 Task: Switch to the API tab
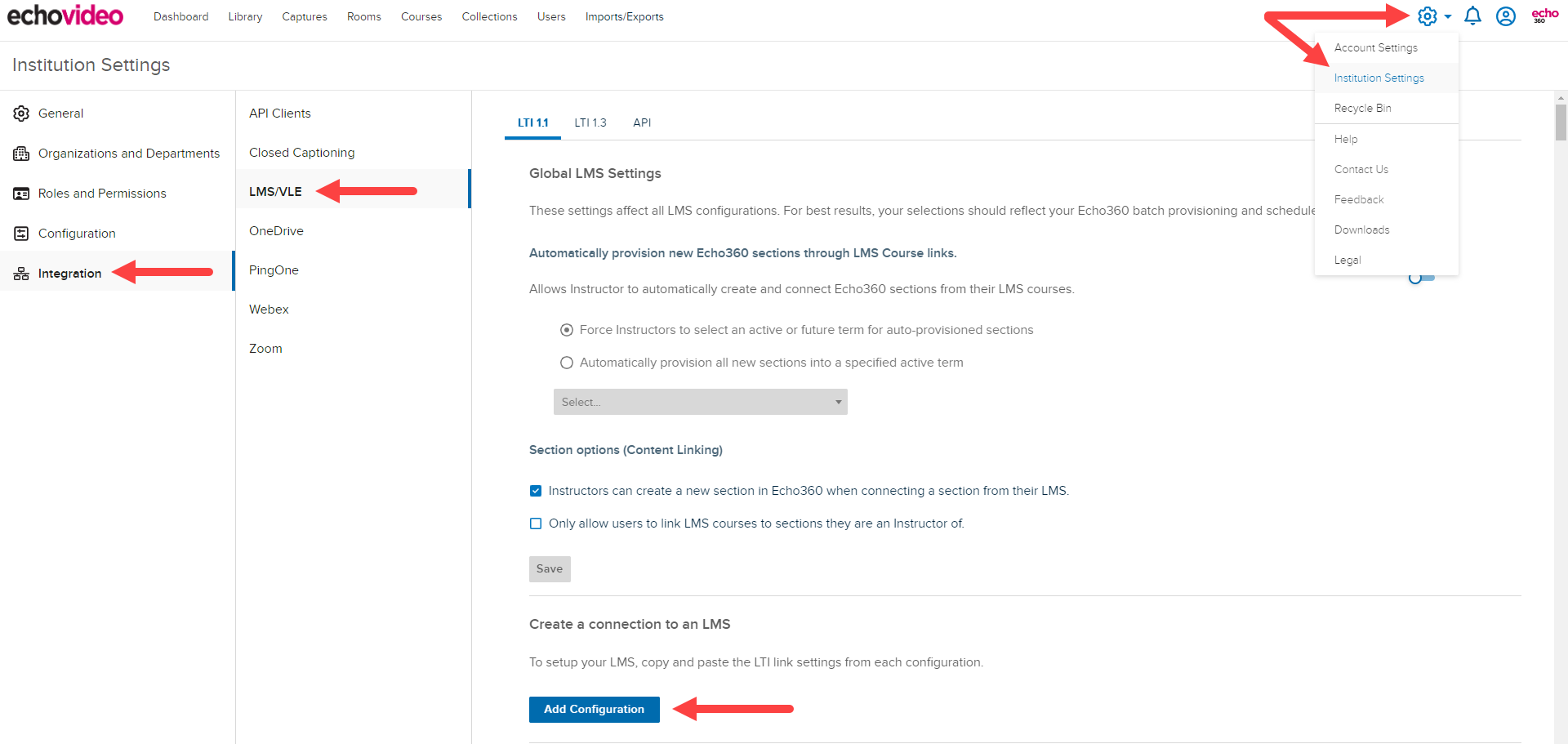[642, 123]
